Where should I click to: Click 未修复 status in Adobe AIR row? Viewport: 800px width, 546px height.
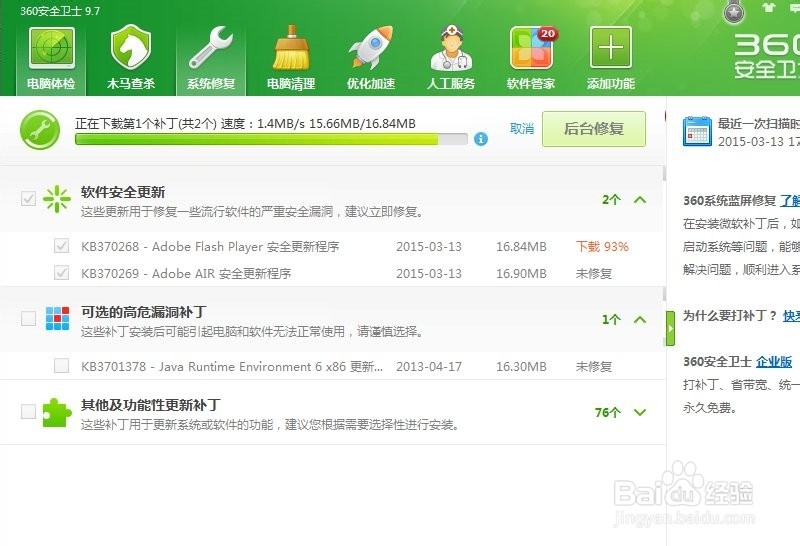pos(594,274)
